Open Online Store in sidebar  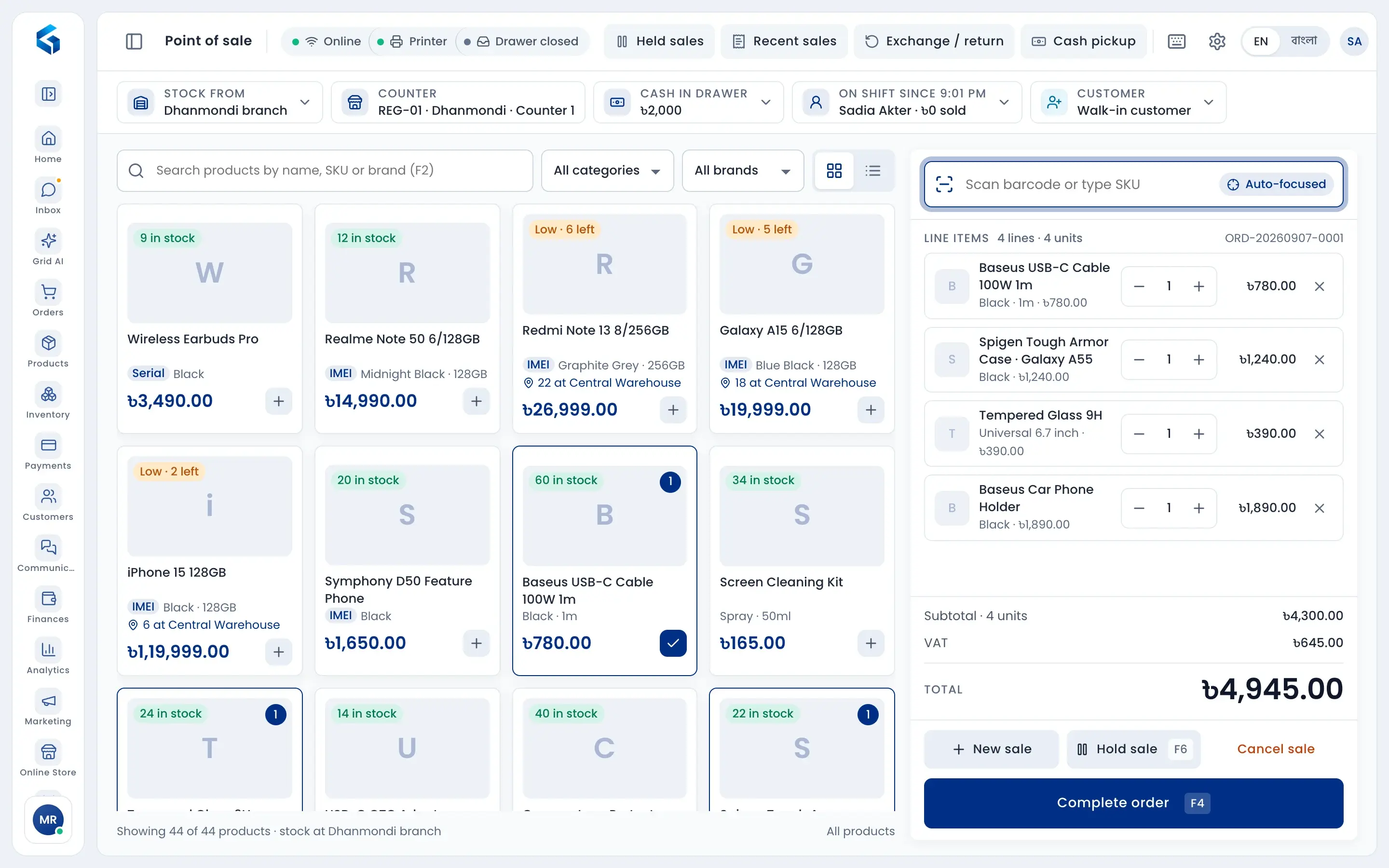[x=48, y=759]
